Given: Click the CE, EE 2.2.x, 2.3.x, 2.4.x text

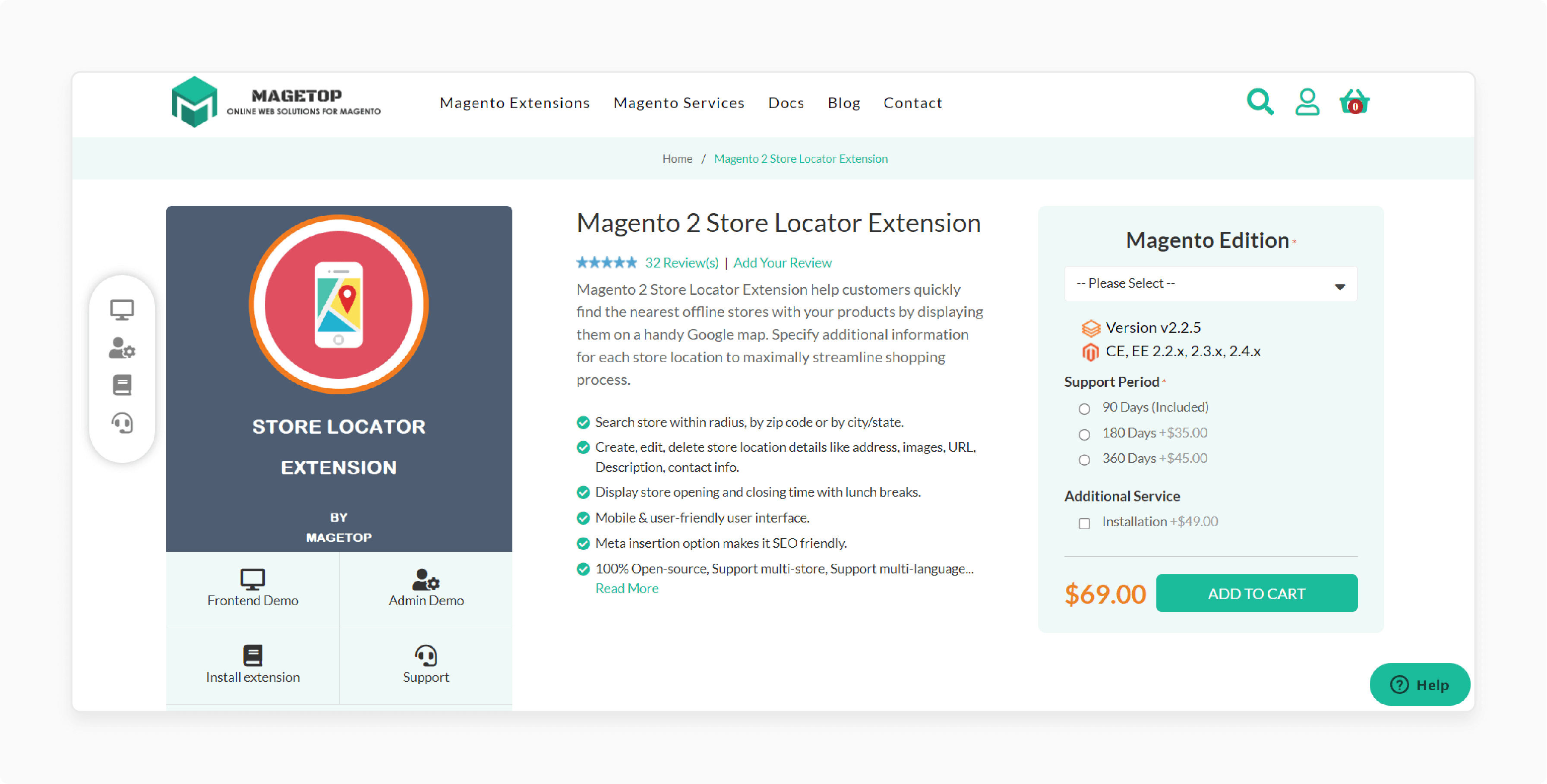Looking at the screenshot, I should point(1183,351).
